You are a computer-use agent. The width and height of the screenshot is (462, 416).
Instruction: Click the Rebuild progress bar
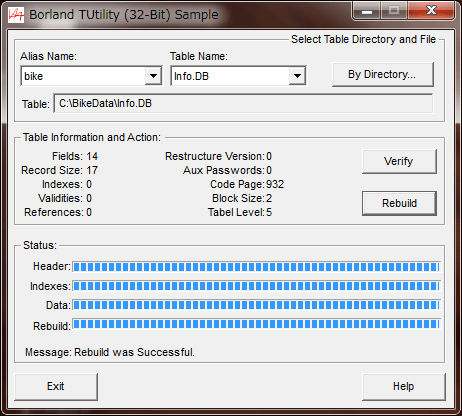pos(257,324)
